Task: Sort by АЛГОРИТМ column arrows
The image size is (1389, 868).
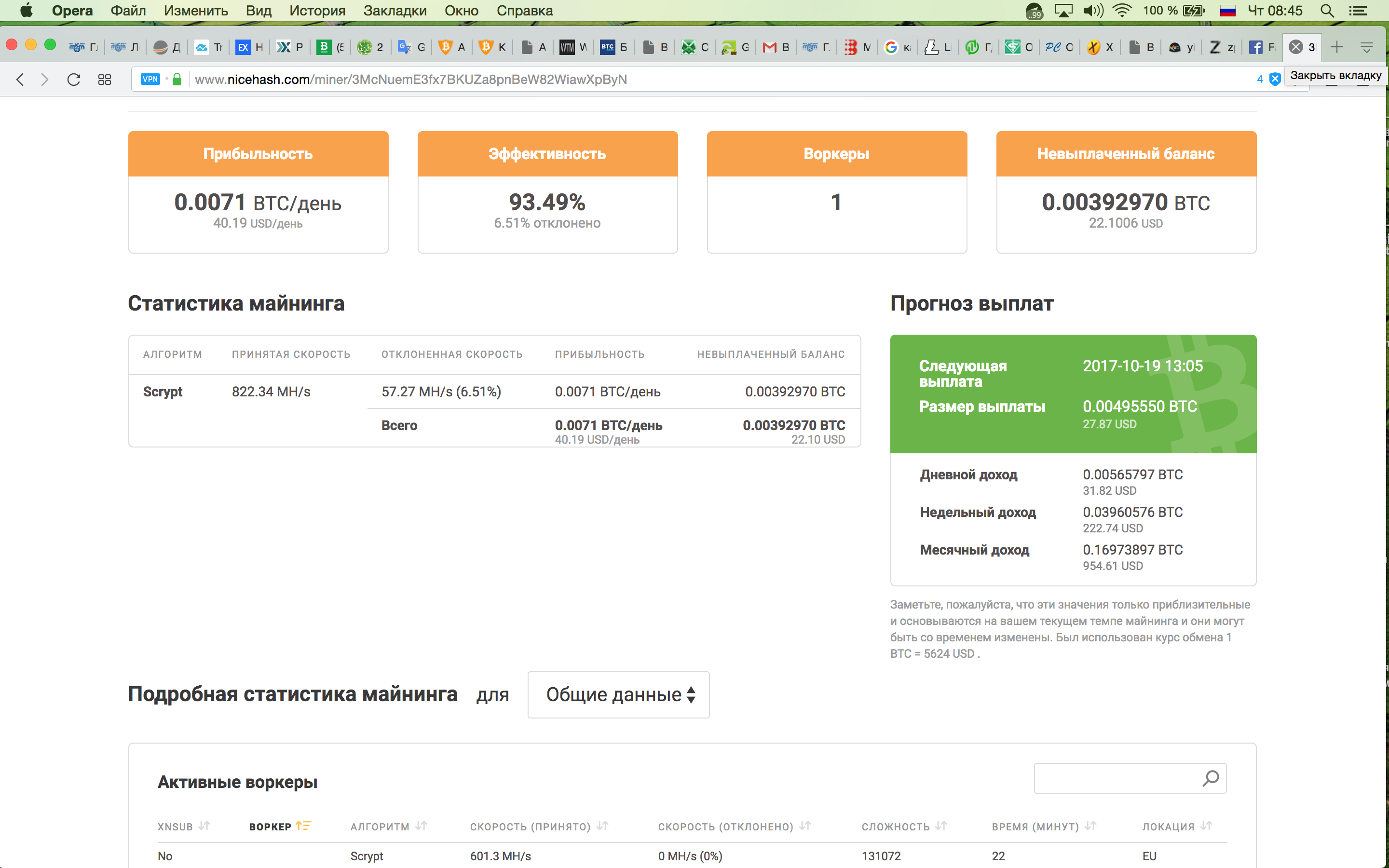Action: pos(422,826)
